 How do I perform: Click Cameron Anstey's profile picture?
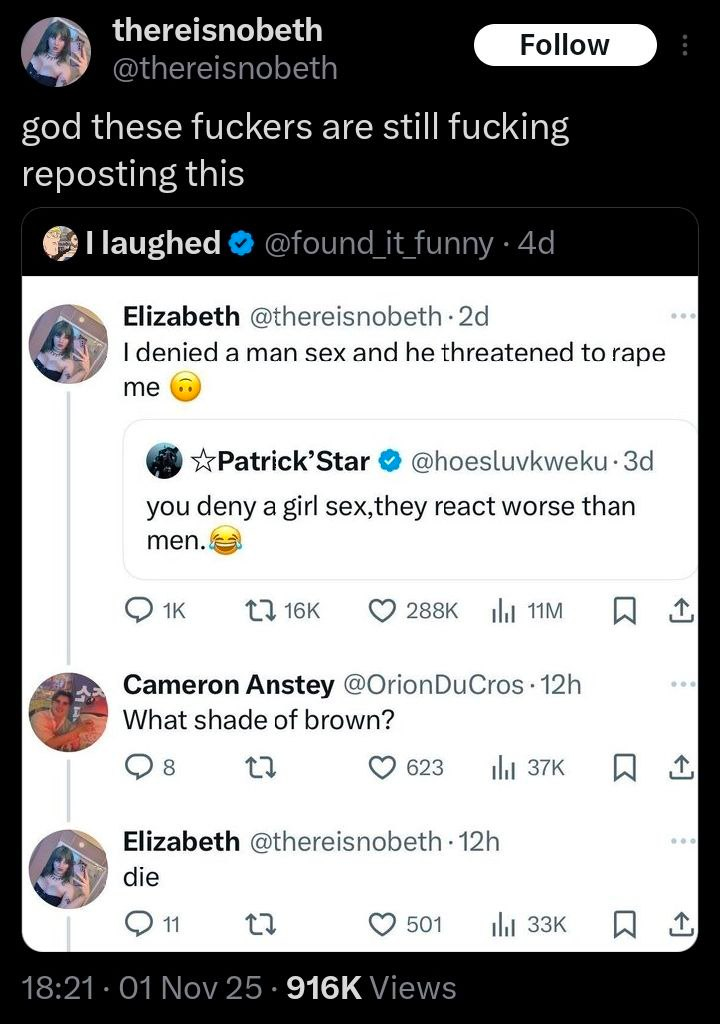pos(67,712)
